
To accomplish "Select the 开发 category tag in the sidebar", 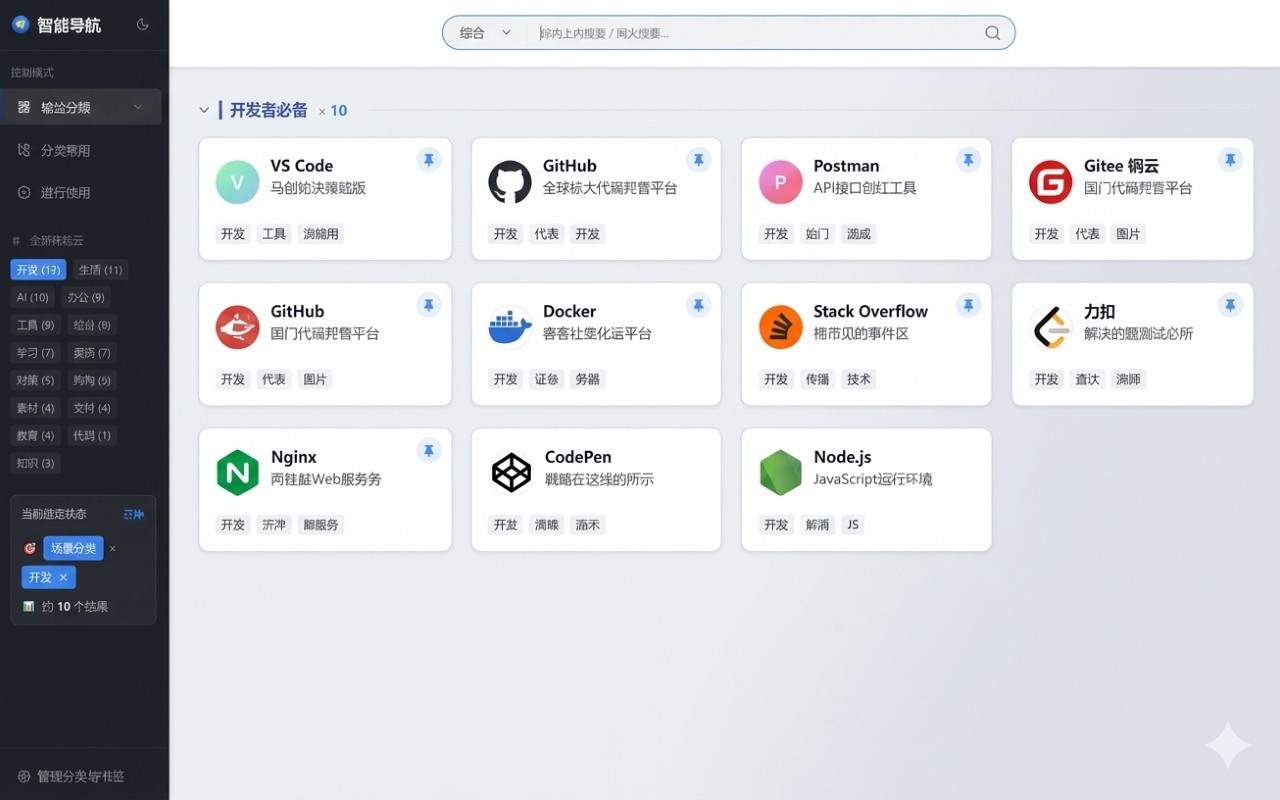I will [38, 269].
